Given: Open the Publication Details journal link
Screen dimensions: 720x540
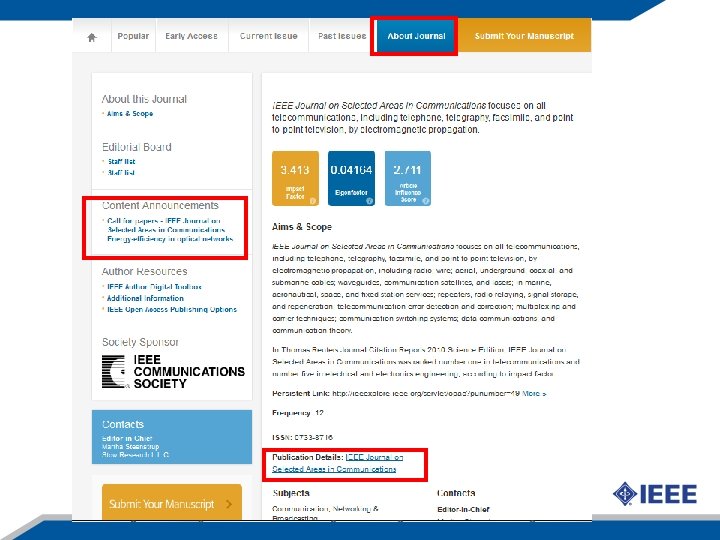Looking at the screenshot, I should tap(338, 463).
